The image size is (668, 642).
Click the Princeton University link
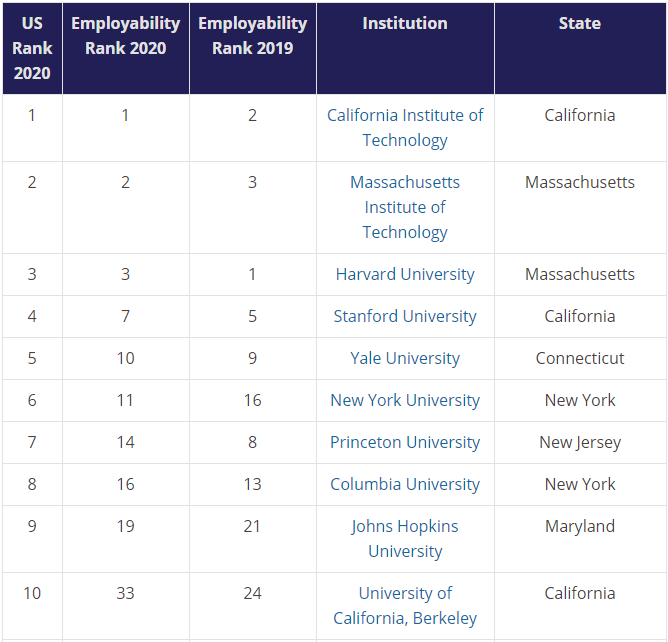(405, 442)
